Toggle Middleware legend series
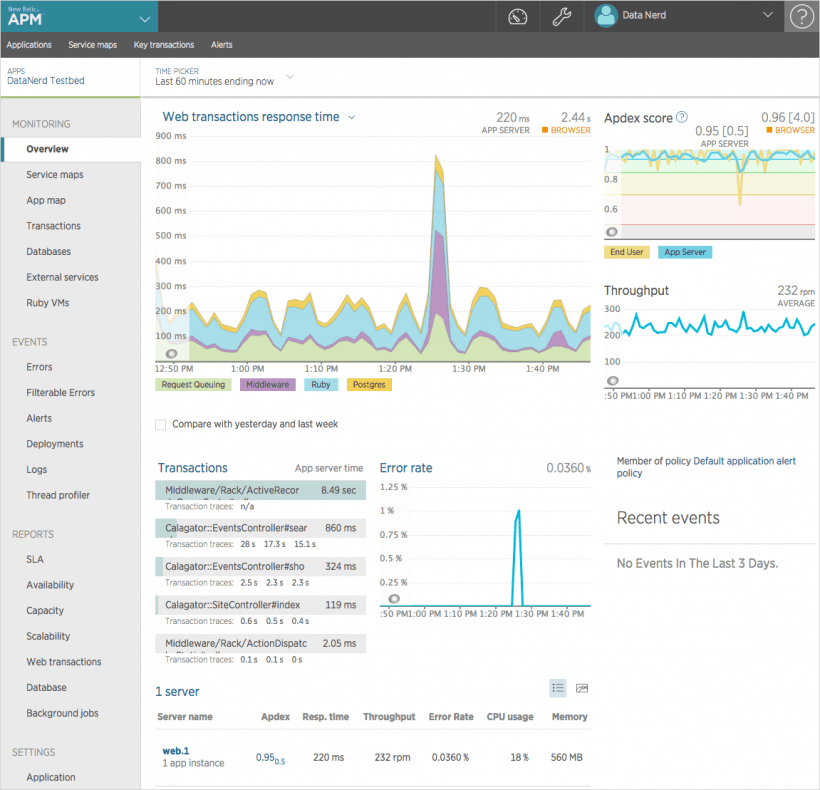The height and width of the screenshot is (790, 820). 267,385
